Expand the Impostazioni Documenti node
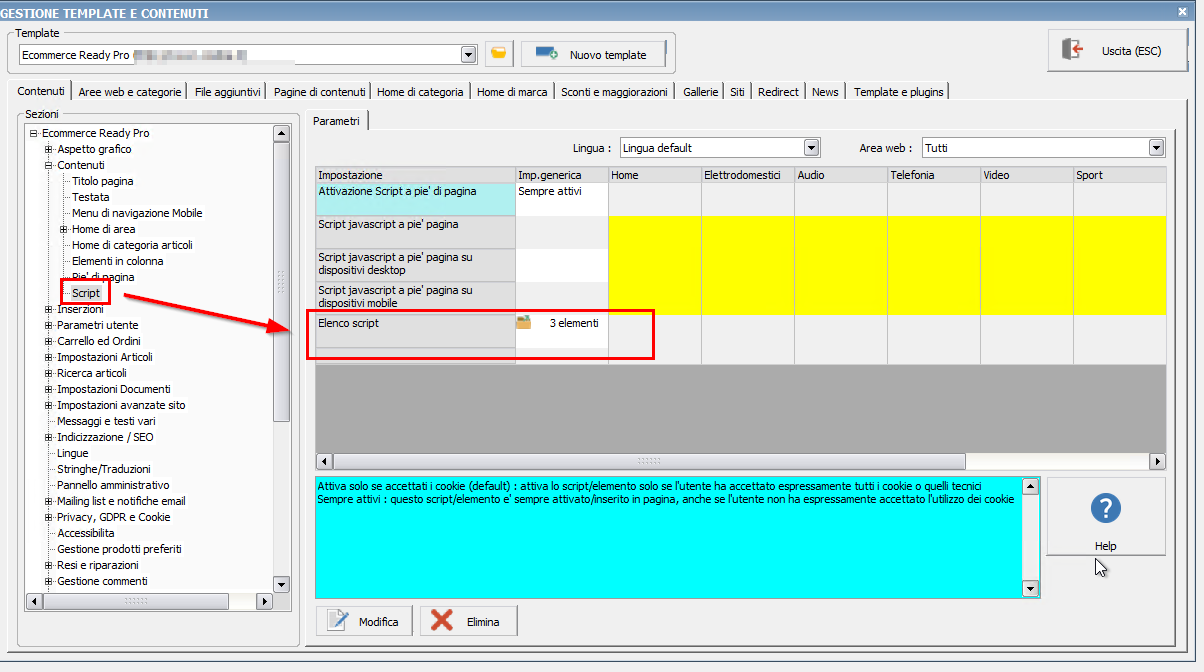1204x672 pixels. (49, 389)
